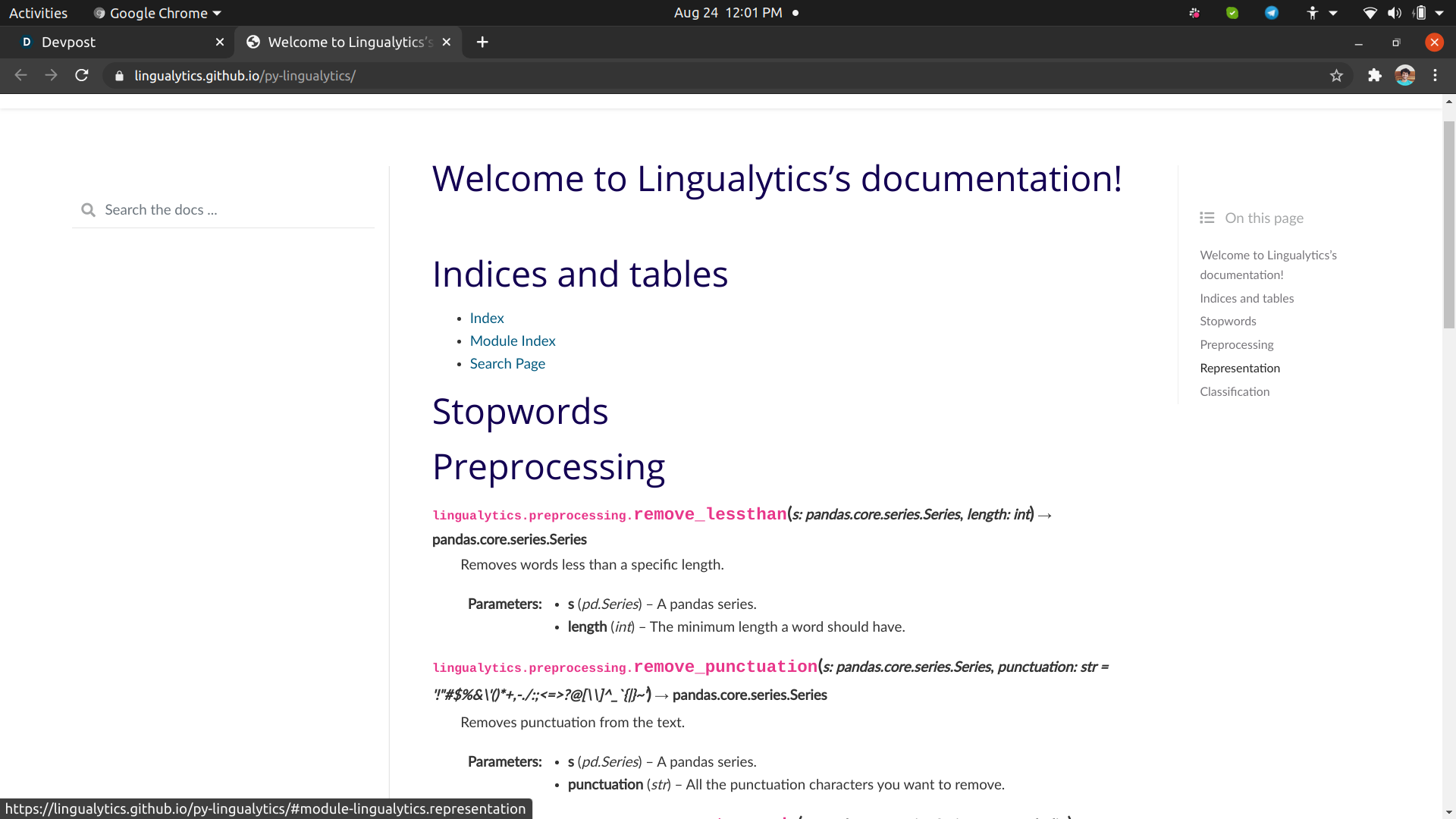Click the browser reload icon
Screen dimensions: 1456x819
(x=82, y=75)
